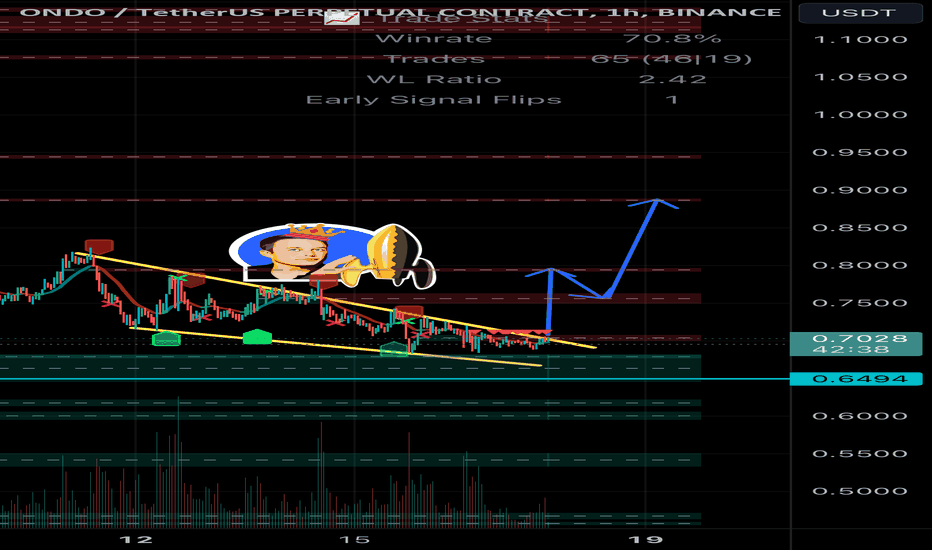
Task: Click the 0.8500 price axis label
Action: click(860, 228)
